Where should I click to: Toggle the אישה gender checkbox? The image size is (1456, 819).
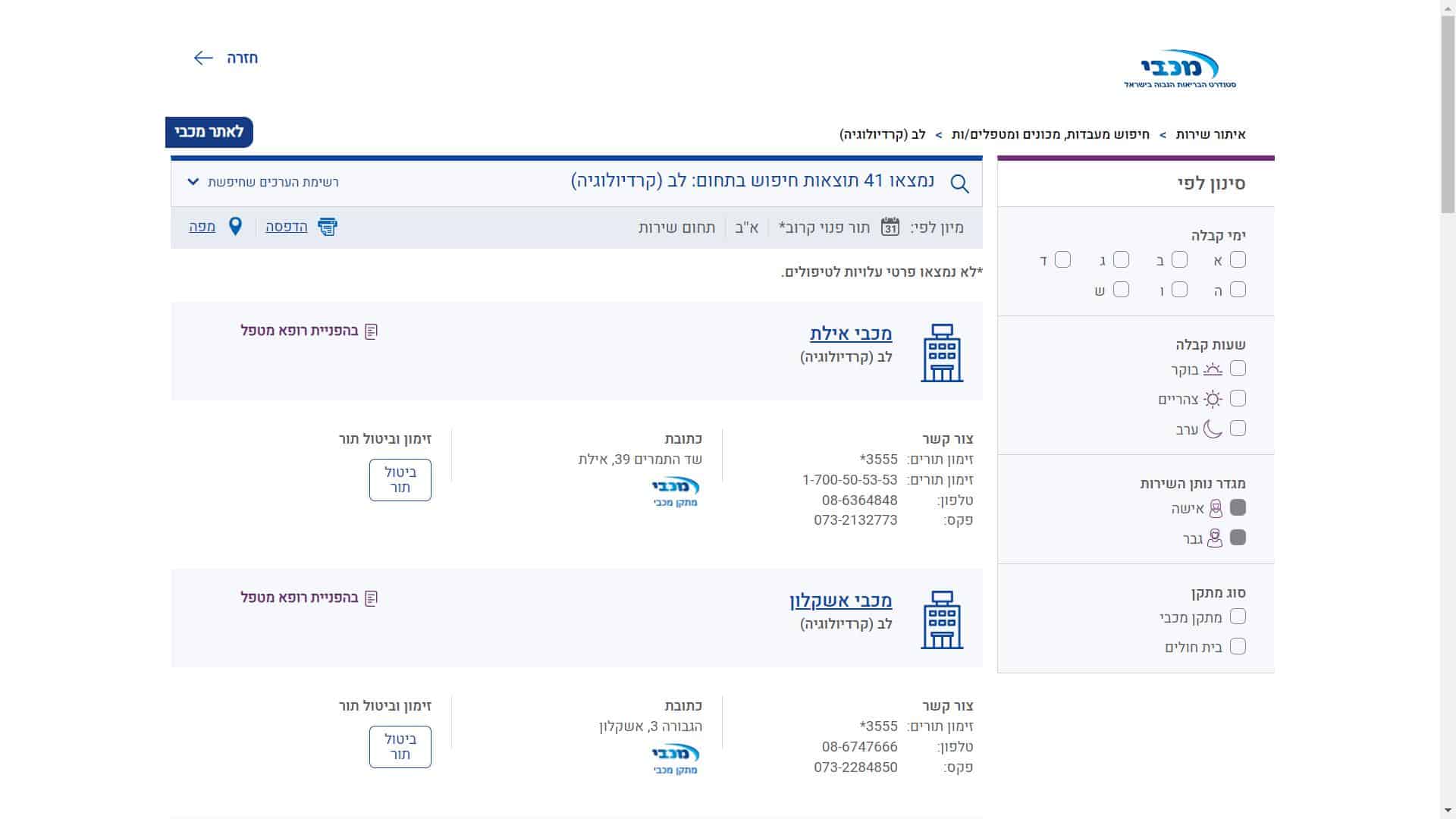point(1238,507)
